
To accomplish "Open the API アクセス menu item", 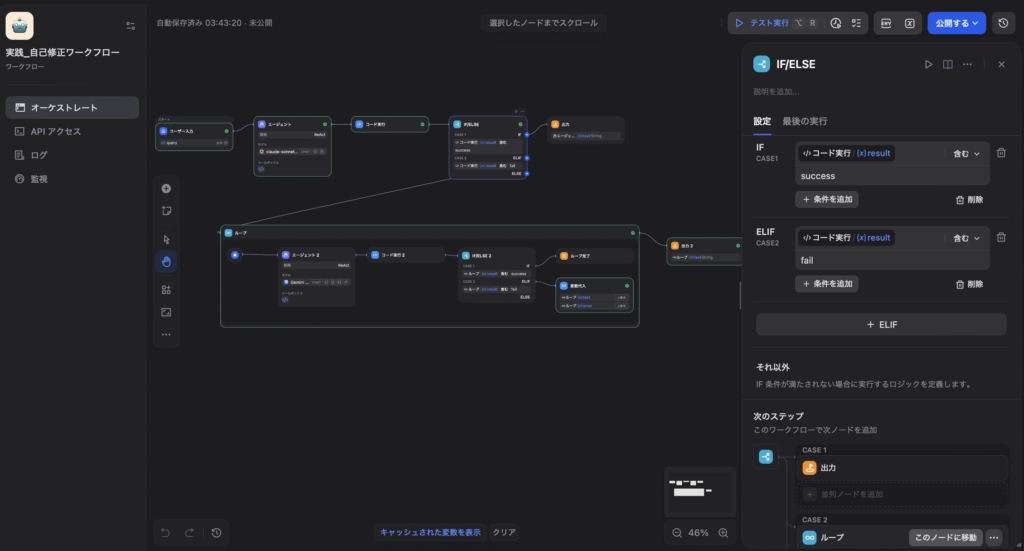I will click(x=72, y=131).
